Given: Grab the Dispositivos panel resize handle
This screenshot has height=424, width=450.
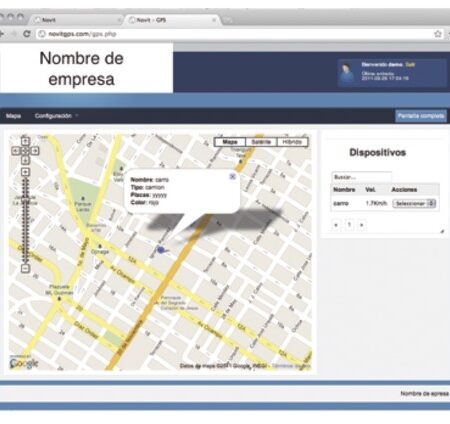Looking at the screenshot, I should click(x=442, y=231).
